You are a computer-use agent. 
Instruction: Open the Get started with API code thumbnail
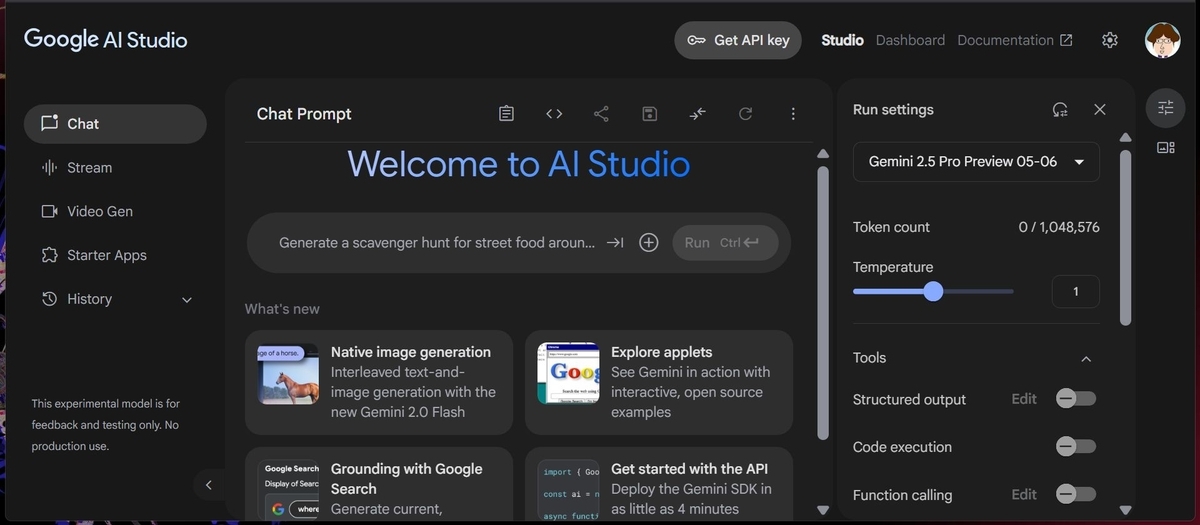tap(568, 489)
